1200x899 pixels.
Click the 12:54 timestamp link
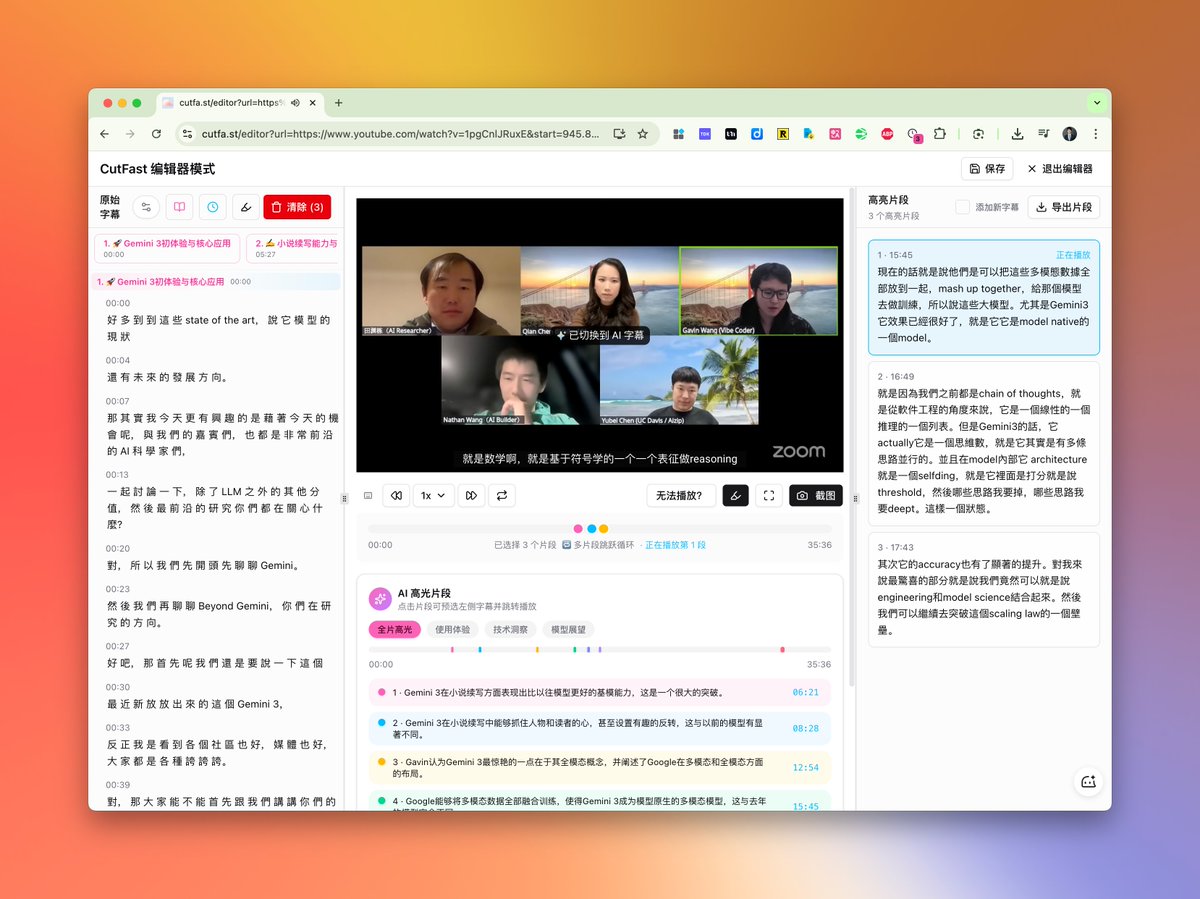coord(805,768)
